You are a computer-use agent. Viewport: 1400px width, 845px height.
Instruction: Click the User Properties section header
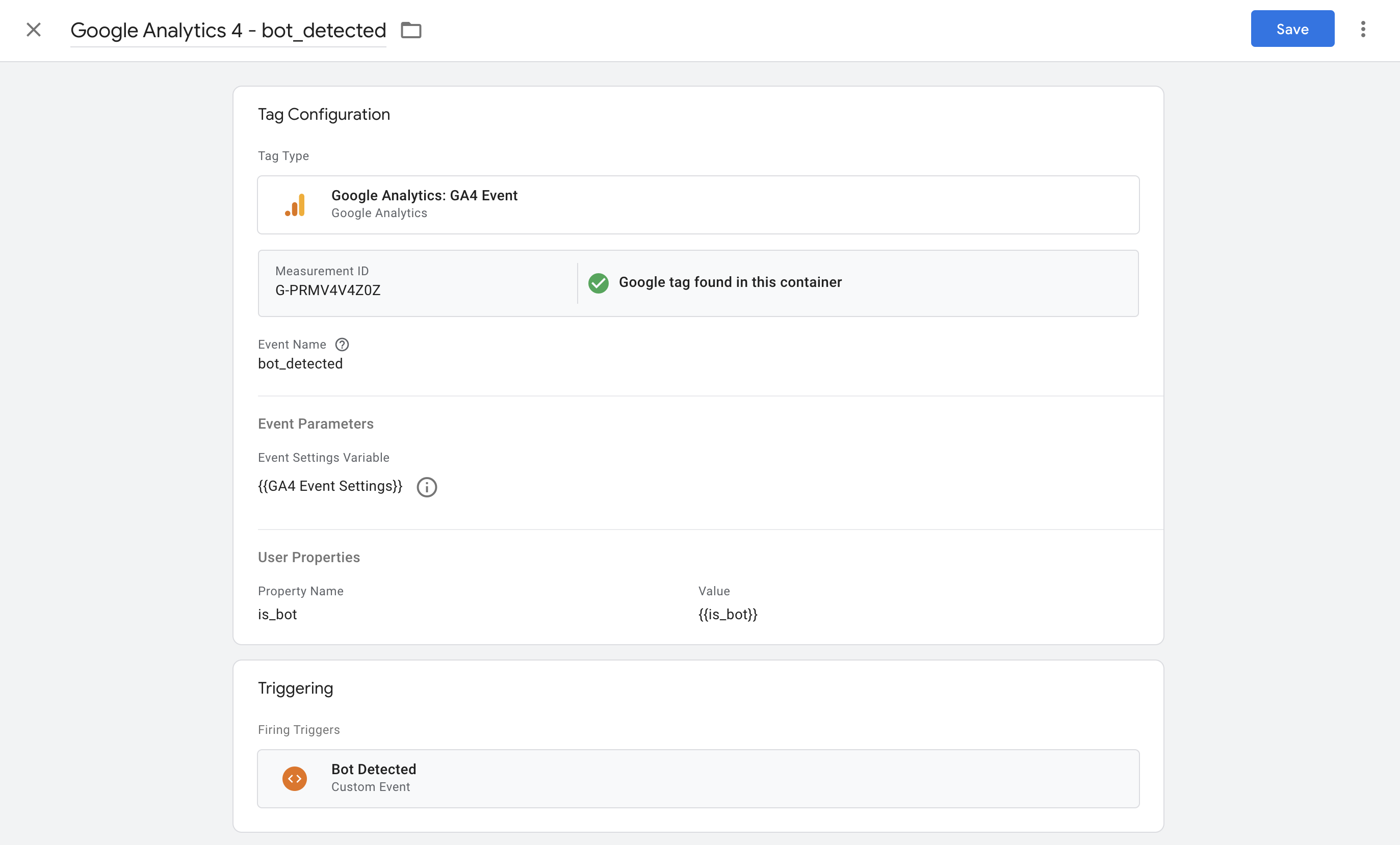tap(308, 557)
